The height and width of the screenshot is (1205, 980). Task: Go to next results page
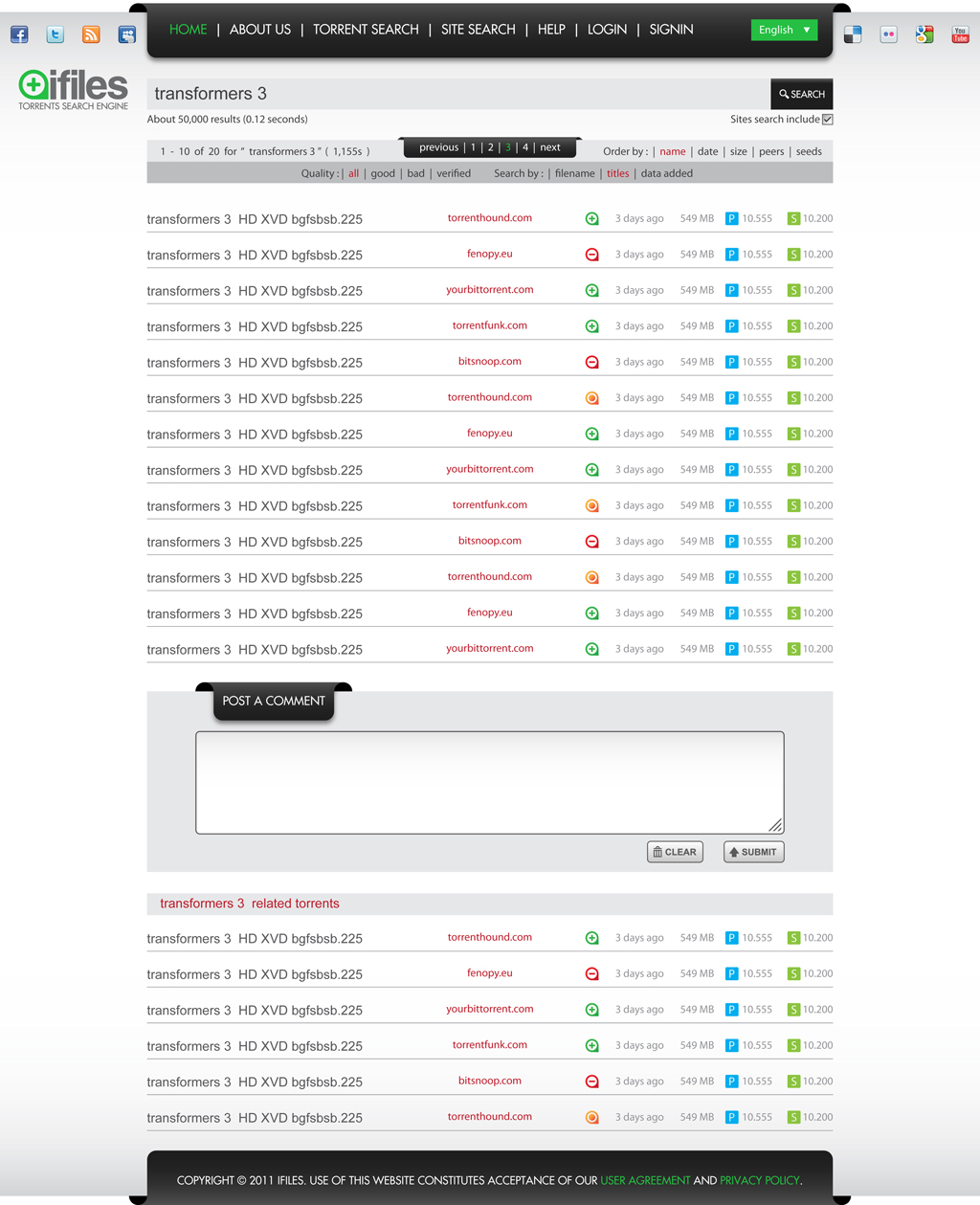tap(550, 147)
